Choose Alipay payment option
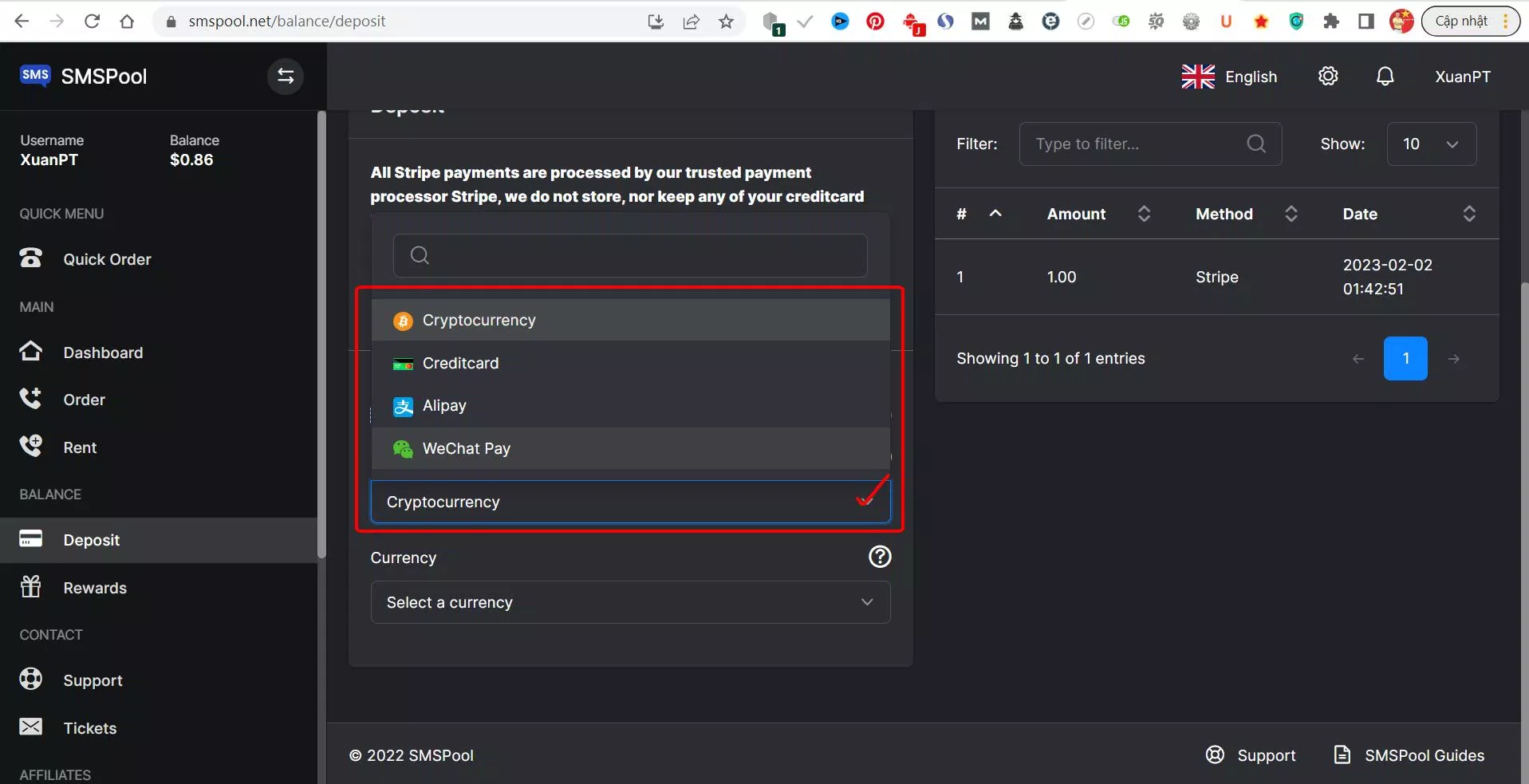 (630, 406)
